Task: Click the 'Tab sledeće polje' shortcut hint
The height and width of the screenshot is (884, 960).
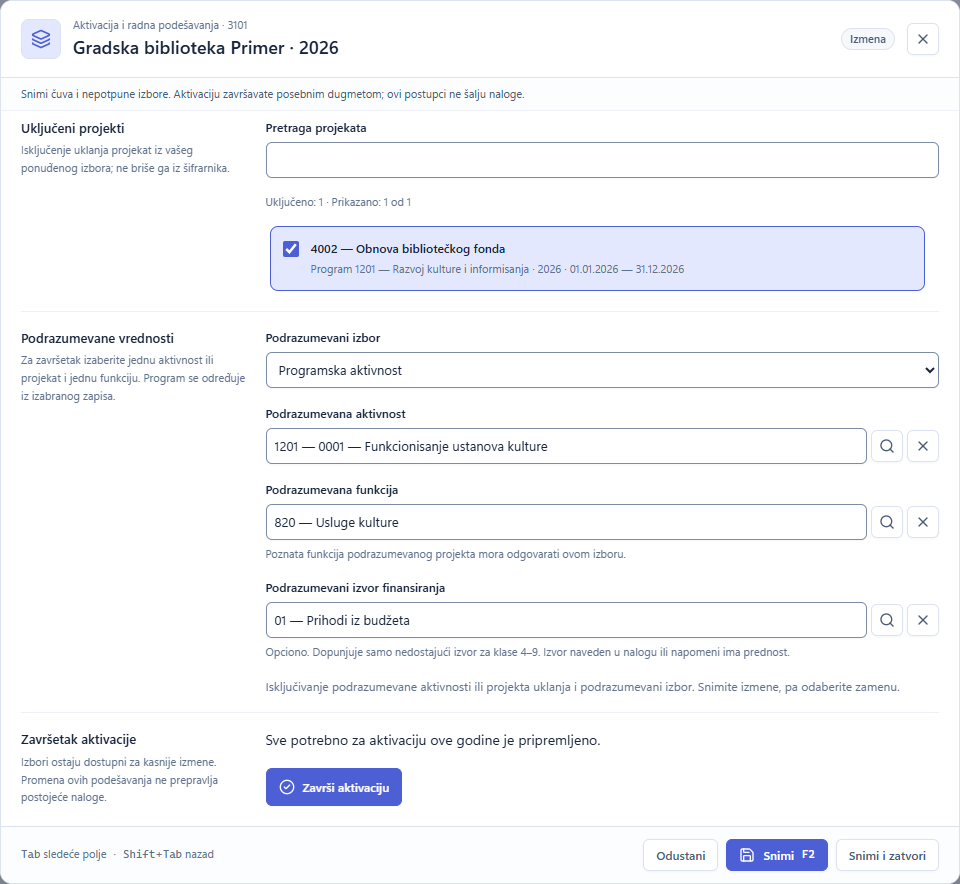Action: [x=64, y=854]
